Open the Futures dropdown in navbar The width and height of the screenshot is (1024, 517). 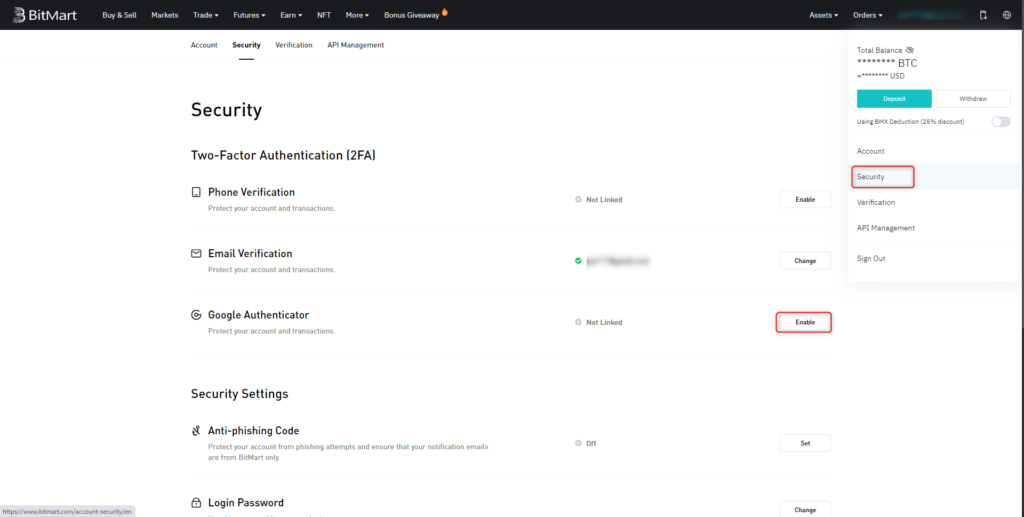pyautogui.click(x=249, y=15)
